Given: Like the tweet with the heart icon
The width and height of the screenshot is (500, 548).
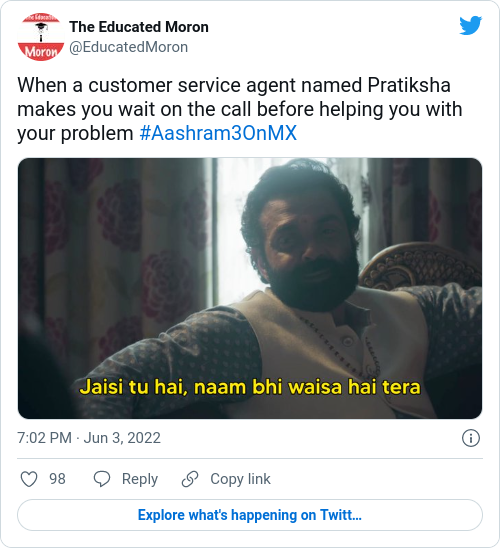Looking at the screenshot, I should tap(29, 479).
